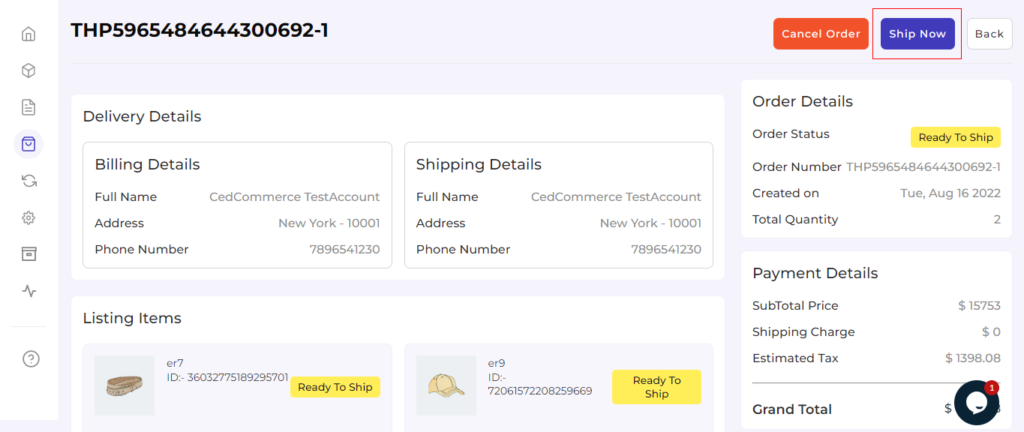The width and height of the screenshot is (1024, 432).
Task: Click the er7 item Ready To Ship badge
Action: pyautogui.click(x=335, y=387)
